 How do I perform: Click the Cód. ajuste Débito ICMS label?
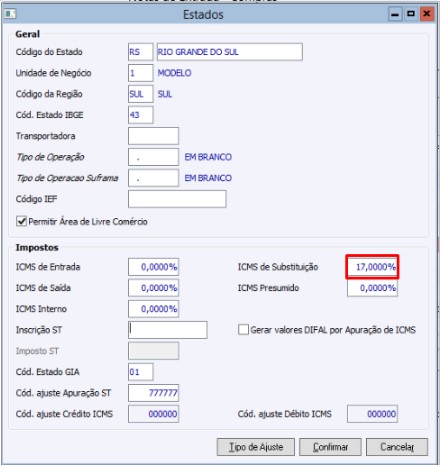point(284,414)
